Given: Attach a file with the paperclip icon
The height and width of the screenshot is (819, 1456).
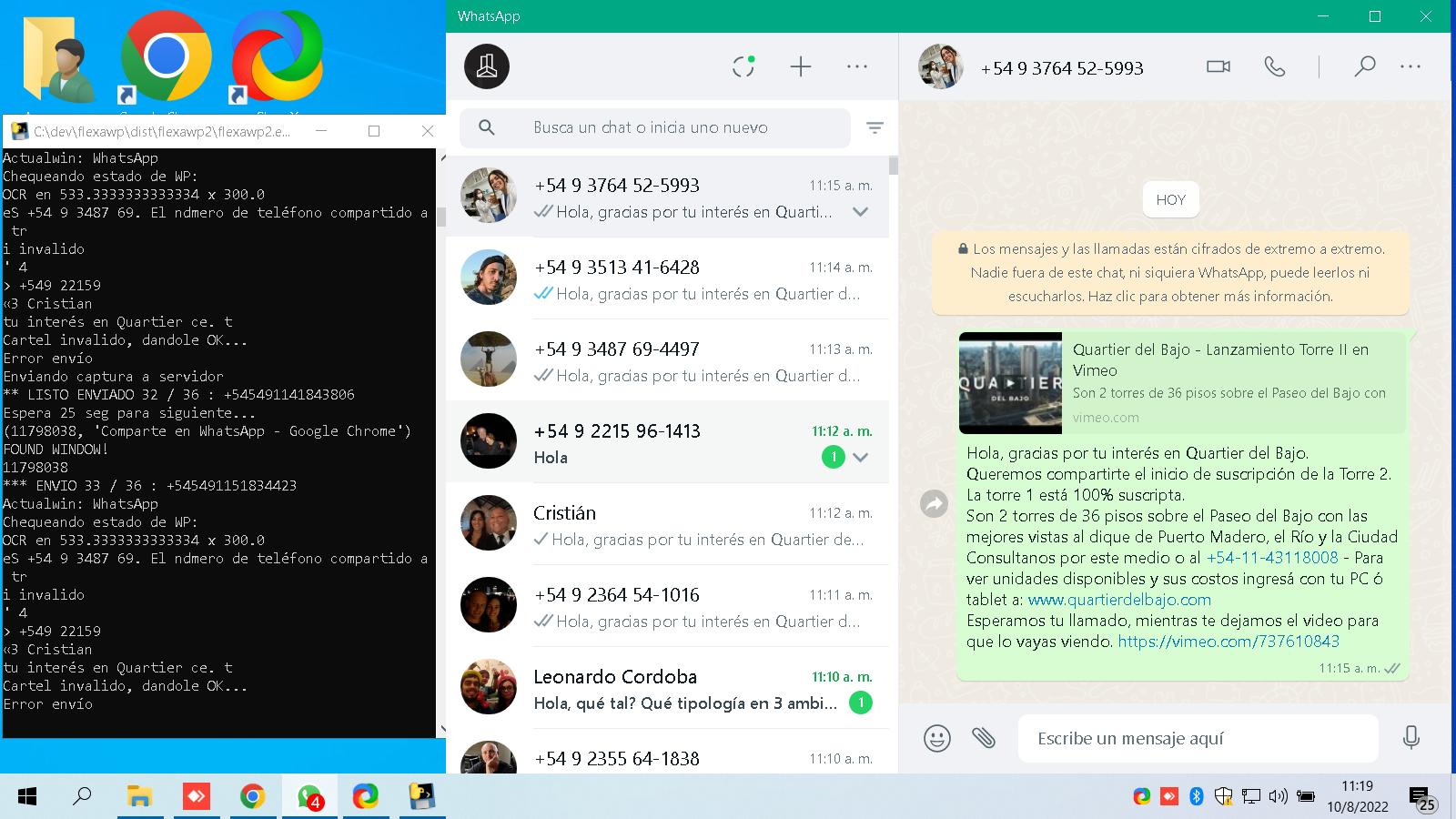Looking at the screenshot, I should tap(984, 738).
